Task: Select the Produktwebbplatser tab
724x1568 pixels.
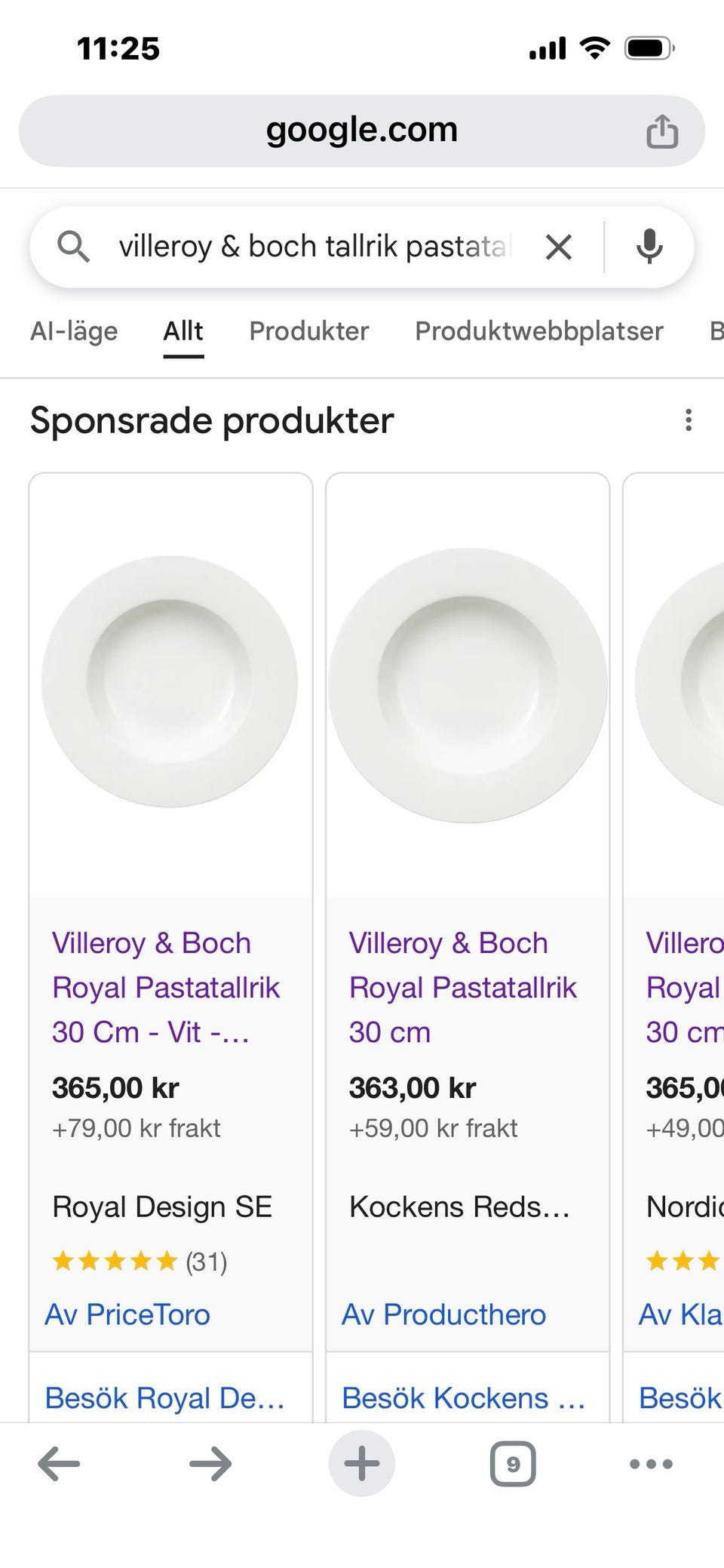Action: [538, 331]
